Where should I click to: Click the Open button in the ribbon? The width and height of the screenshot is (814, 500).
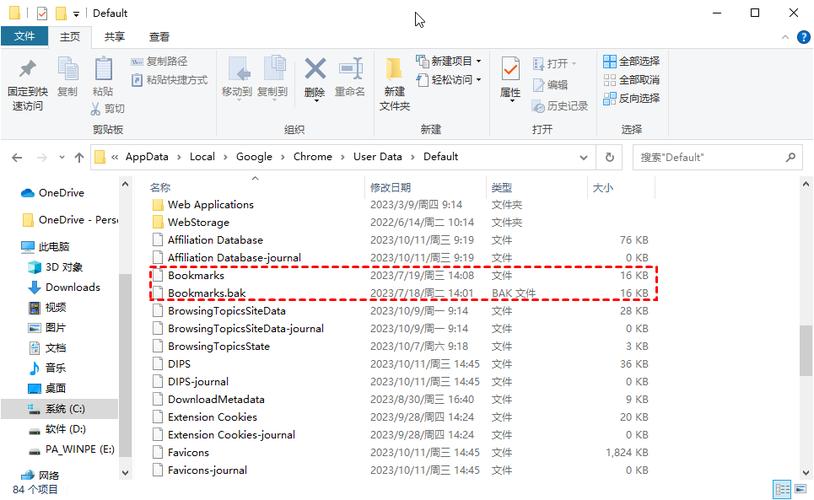(x=554, y=63)
